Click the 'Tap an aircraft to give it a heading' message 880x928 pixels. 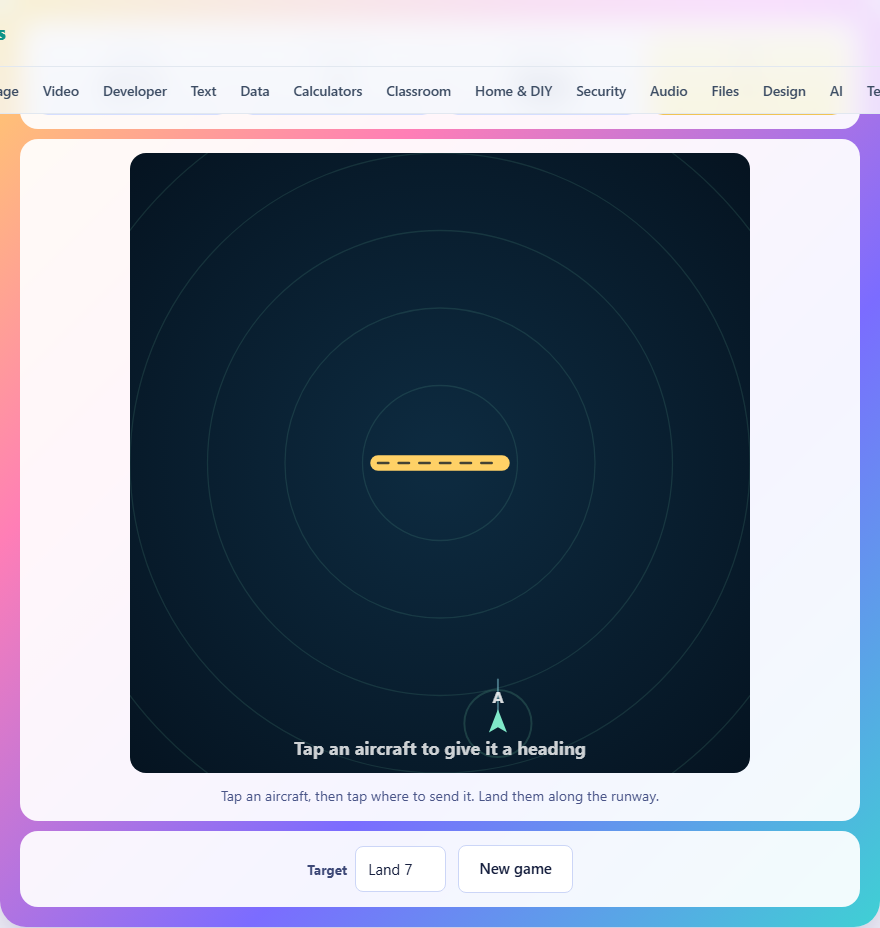[440, 749]
